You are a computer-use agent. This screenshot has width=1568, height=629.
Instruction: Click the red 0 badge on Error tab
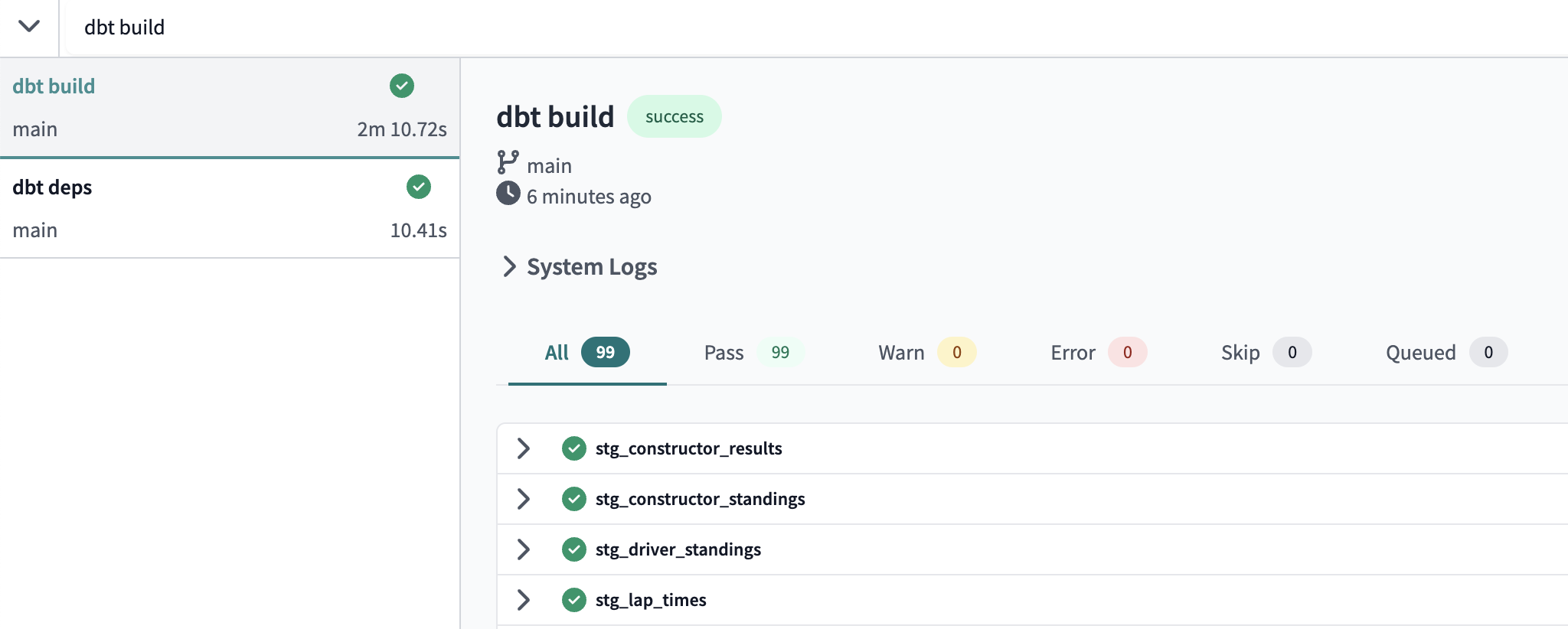1128,352
